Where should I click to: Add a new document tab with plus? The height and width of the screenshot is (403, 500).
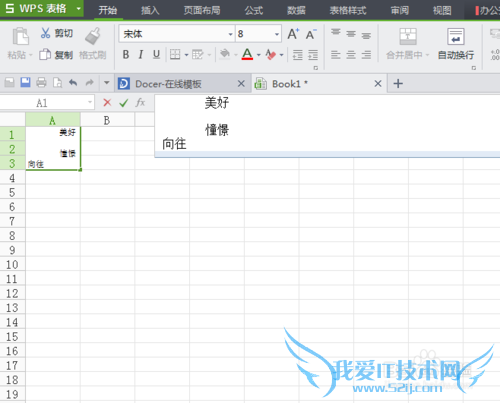(x=398, y=83)
